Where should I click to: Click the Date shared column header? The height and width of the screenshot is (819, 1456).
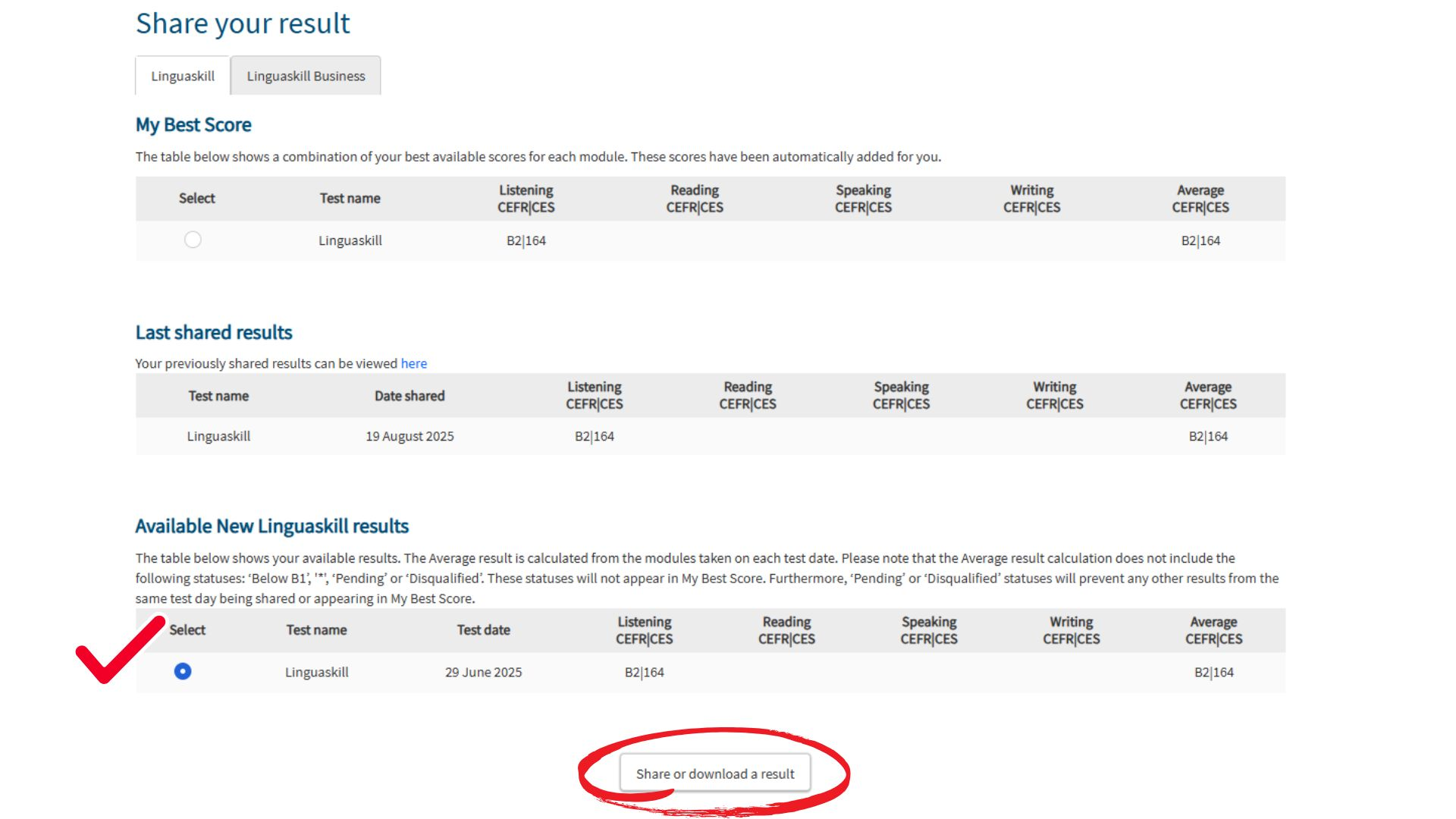tap(409, 395)
